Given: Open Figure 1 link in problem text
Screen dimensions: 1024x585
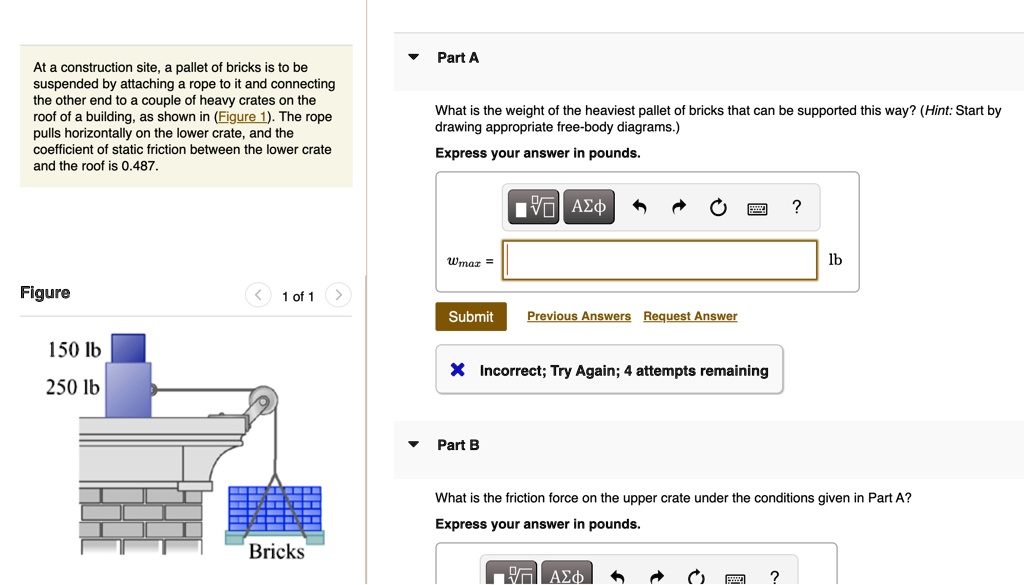Looking at the screenshot, I should click(x=242, y=117).
